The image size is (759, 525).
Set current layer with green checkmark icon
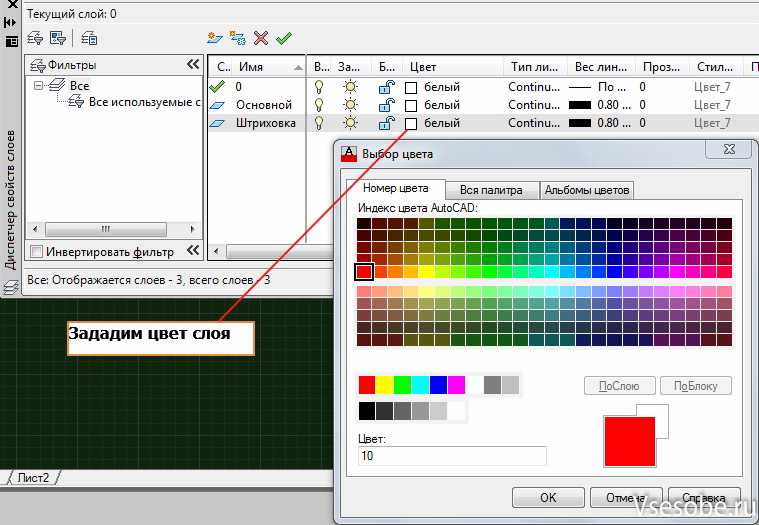(x=284, y=38)
